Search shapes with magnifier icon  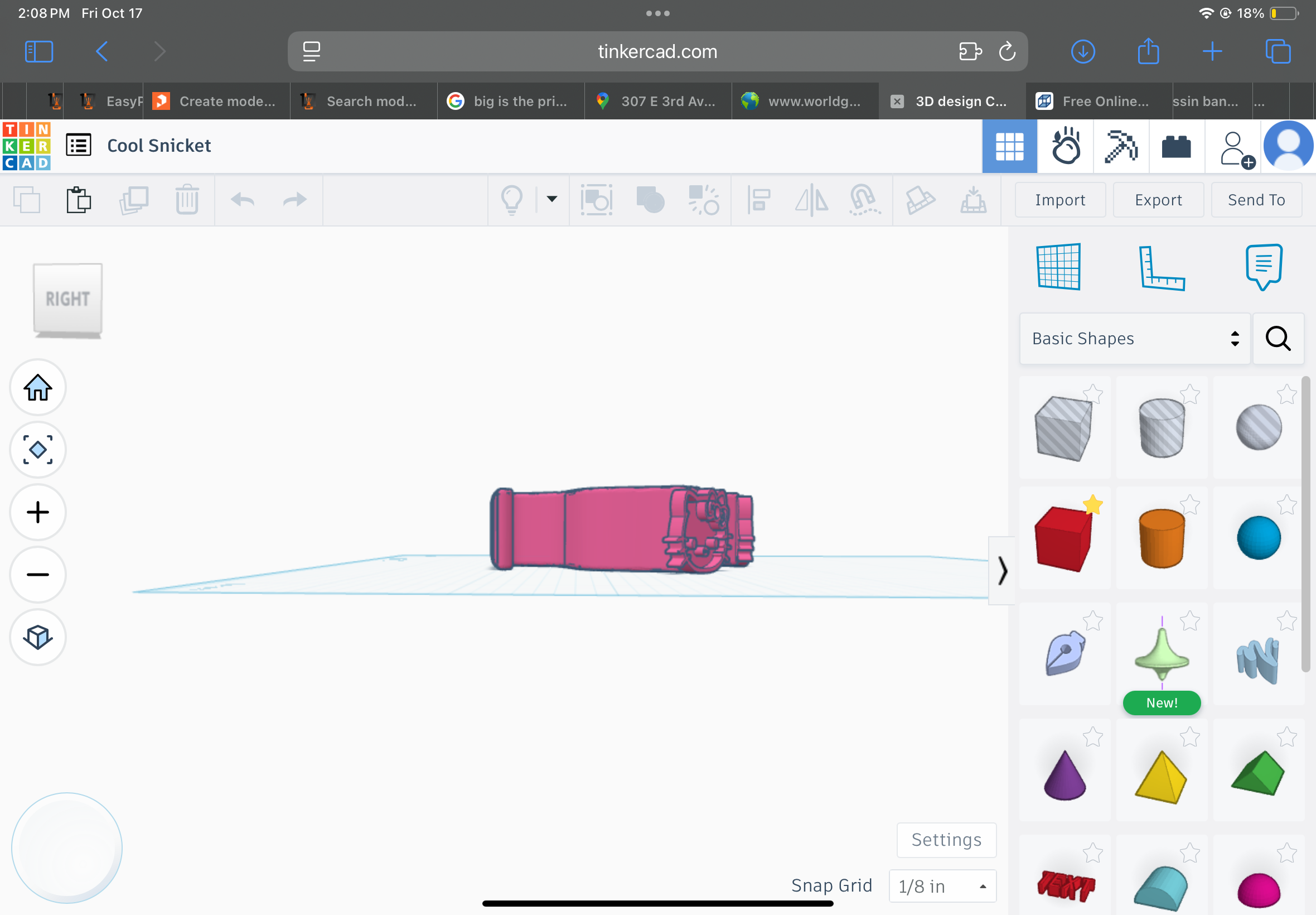pyautogui.click(x=1278, y=339)
